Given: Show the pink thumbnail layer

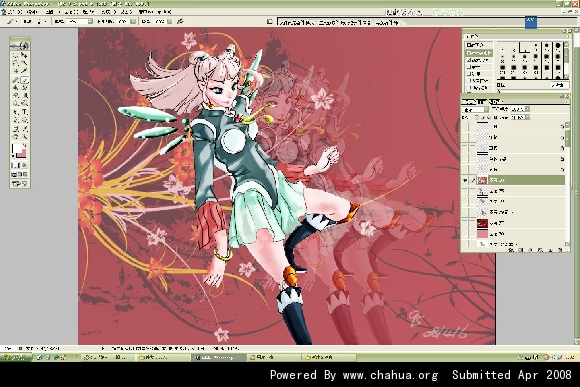Looking at the screenshot, I should tap(465, 234).
